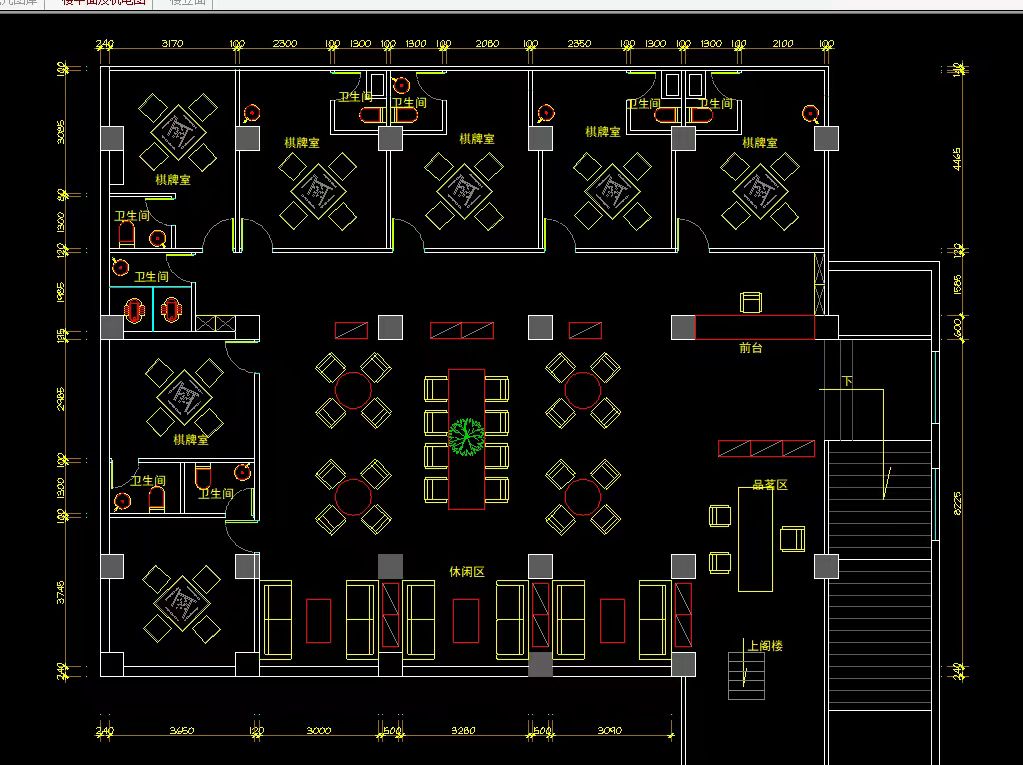Screen dimensions: 1023x765
Task: Open the partially visible 图库 tab
Action: (x=20, y=3)
